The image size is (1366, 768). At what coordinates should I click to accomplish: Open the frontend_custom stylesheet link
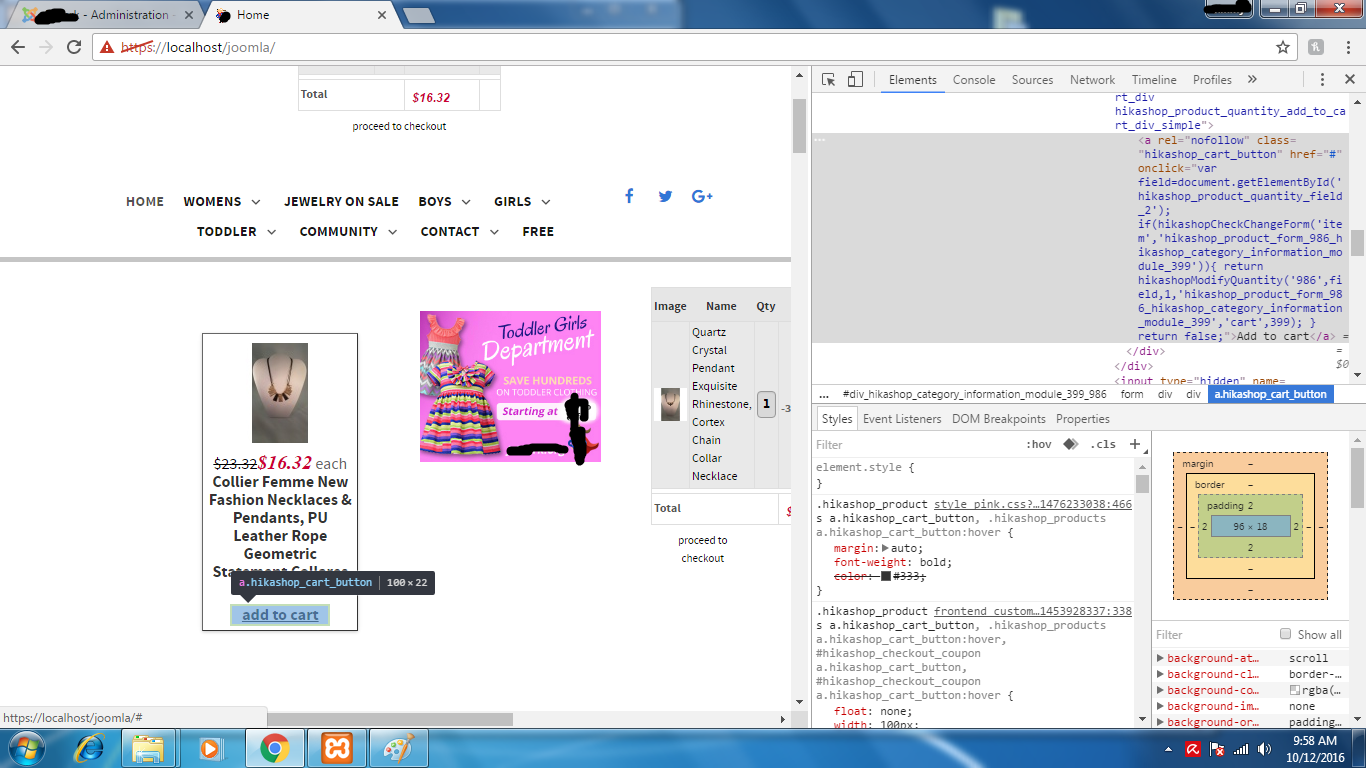point(1033,611)
